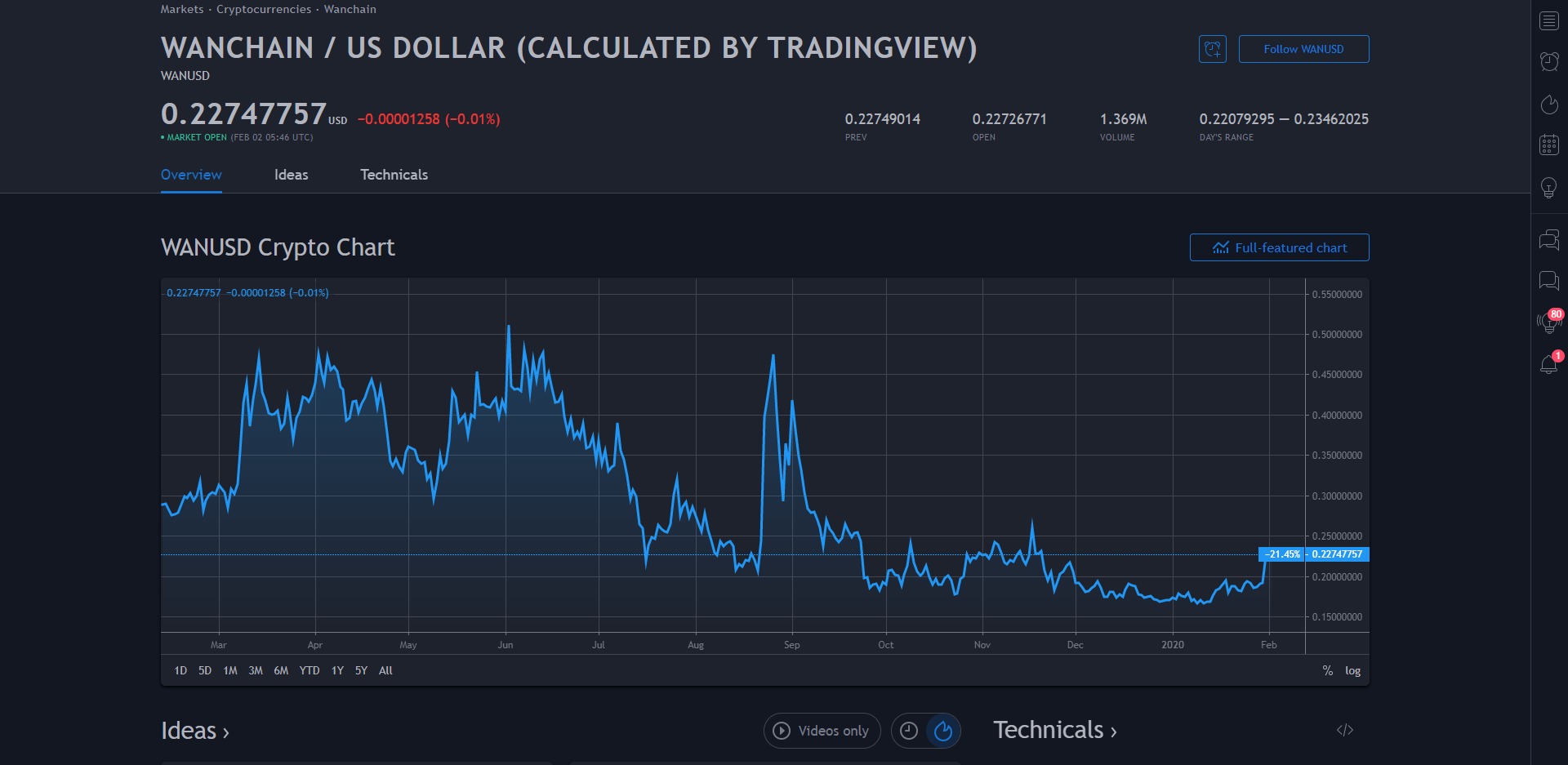Image resolution: width=1568 pixels, height=765 pixels.
Task: Select the 1D chart range
Action: (x=180, y=670)
